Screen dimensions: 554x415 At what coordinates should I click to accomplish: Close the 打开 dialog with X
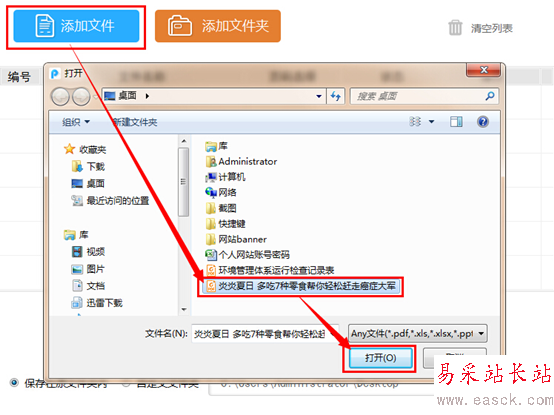(x=483, y=70)
